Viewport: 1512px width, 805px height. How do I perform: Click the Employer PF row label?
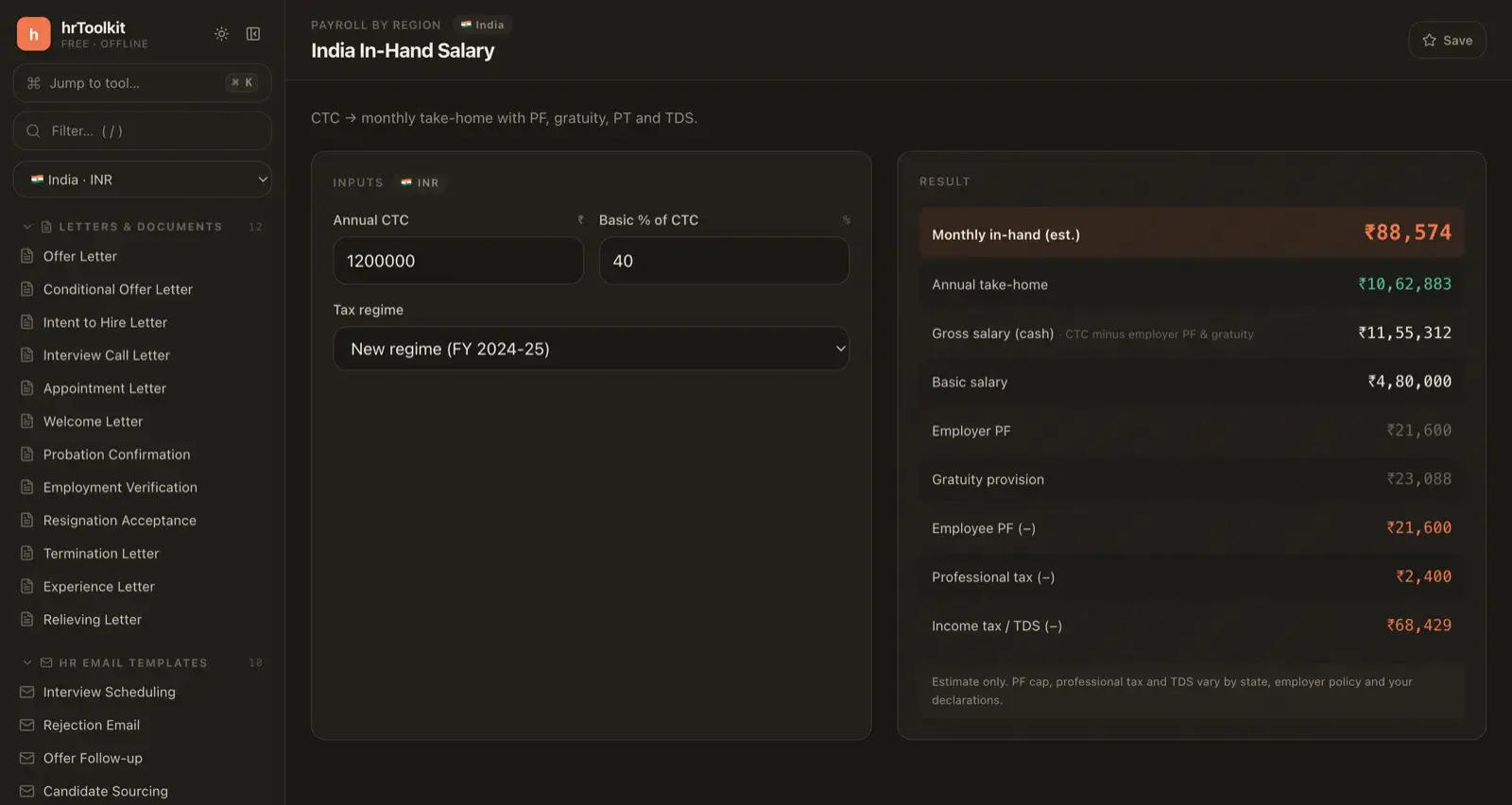[971, 431]
